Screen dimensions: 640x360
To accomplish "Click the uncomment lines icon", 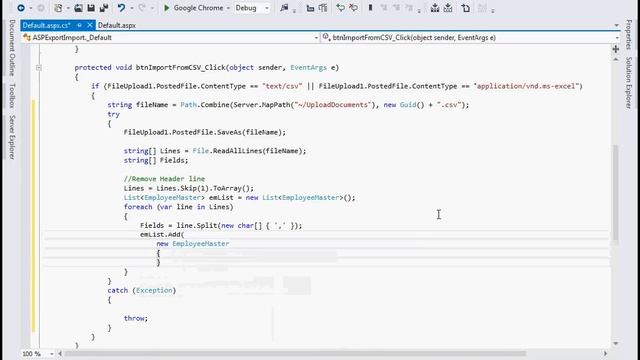I will 323,8.
